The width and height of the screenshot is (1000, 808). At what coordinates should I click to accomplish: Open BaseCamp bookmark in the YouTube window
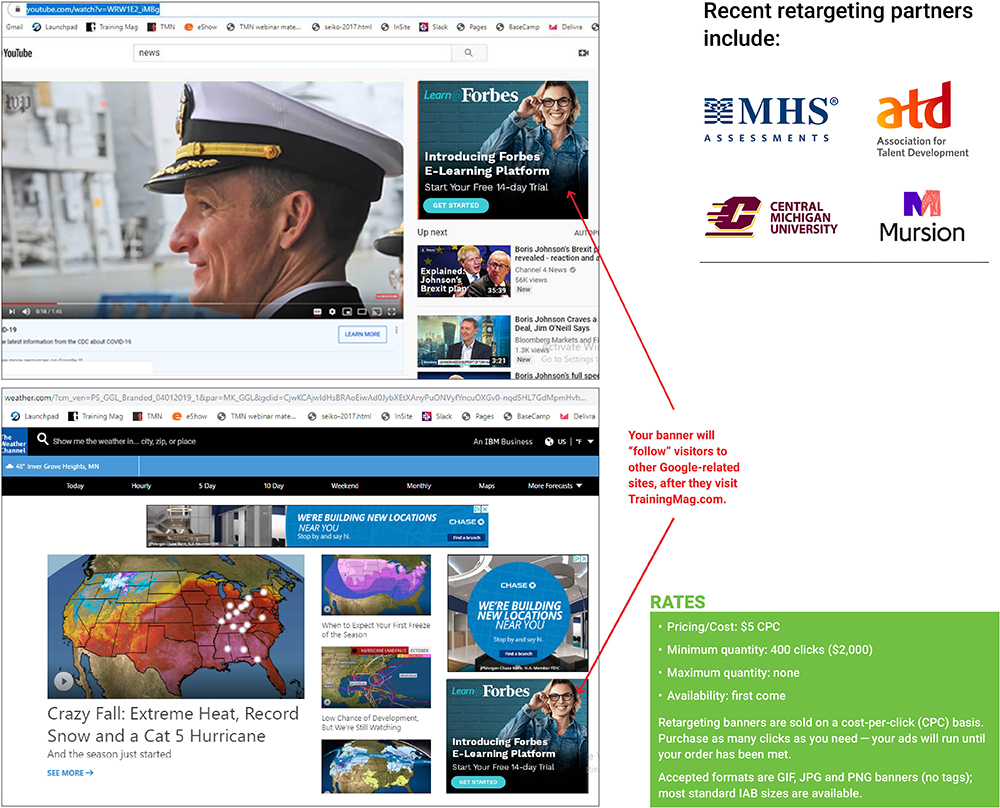point(518,27)
